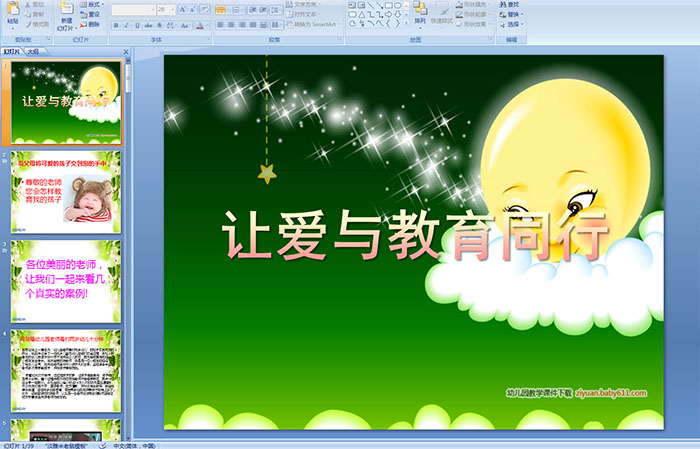Expand the shapes gallery More button
The width and height of the screenshot is (700, 449).
(406, 24)
